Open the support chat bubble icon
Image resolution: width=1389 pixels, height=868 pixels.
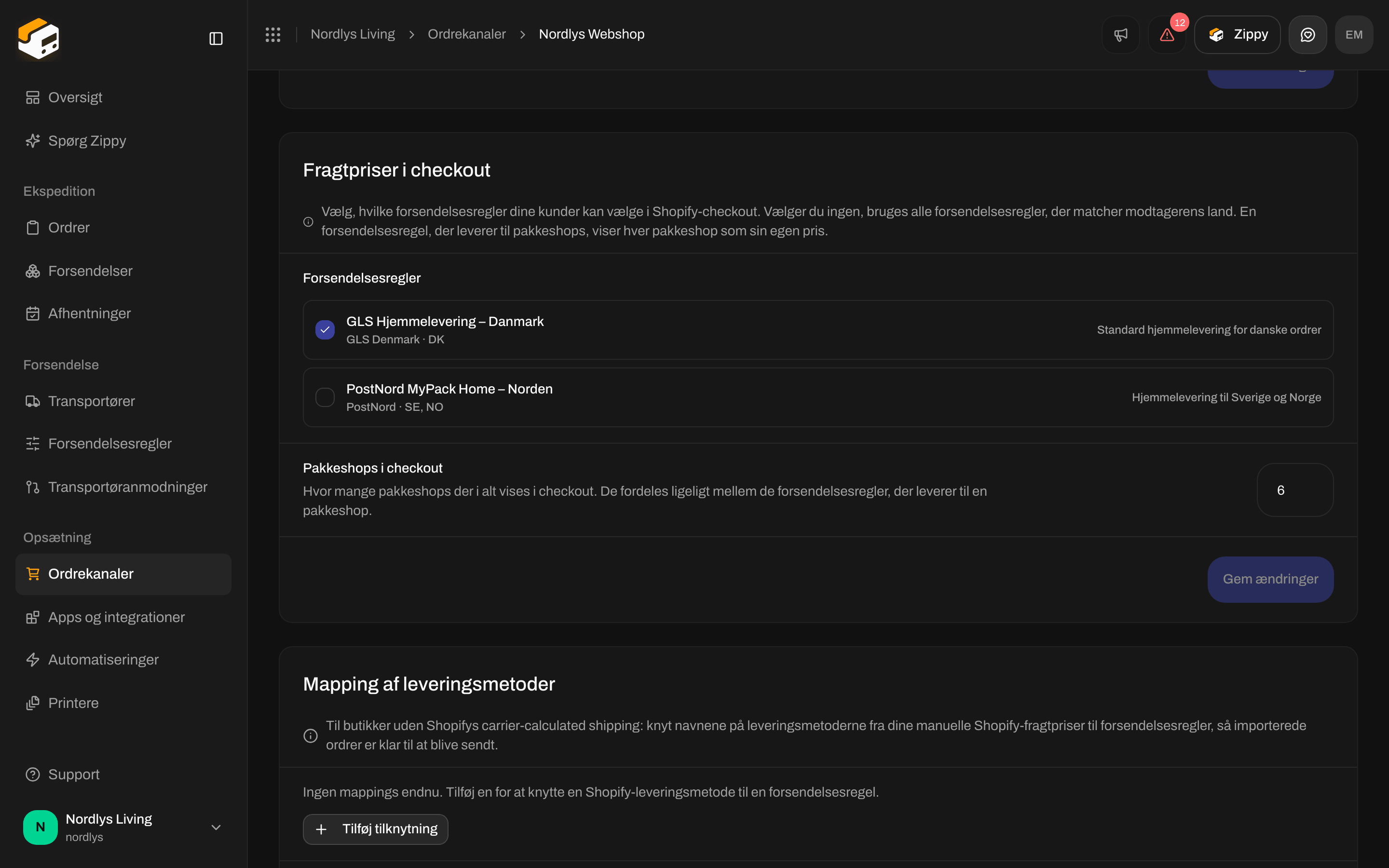tap(1307, 34)
